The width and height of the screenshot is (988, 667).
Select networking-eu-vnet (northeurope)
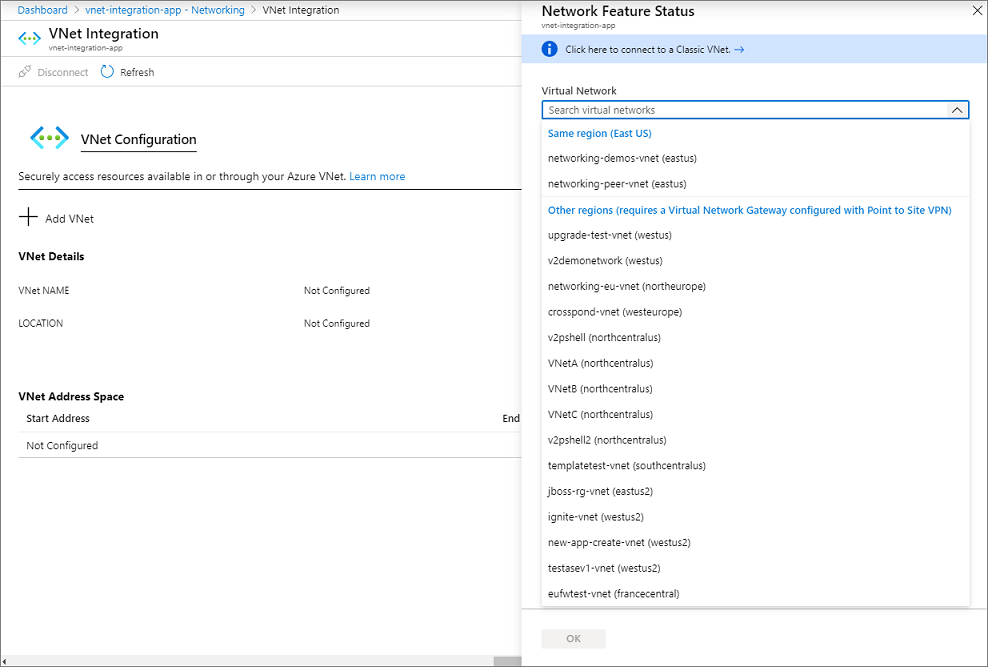[x=755, y=287]
